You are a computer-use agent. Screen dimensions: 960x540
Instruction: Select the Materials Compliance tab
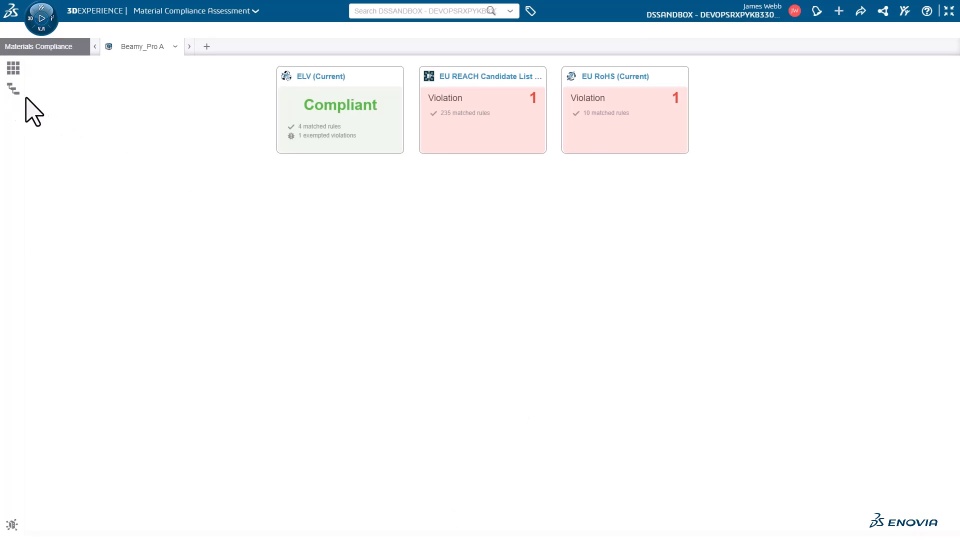[45, 47]
